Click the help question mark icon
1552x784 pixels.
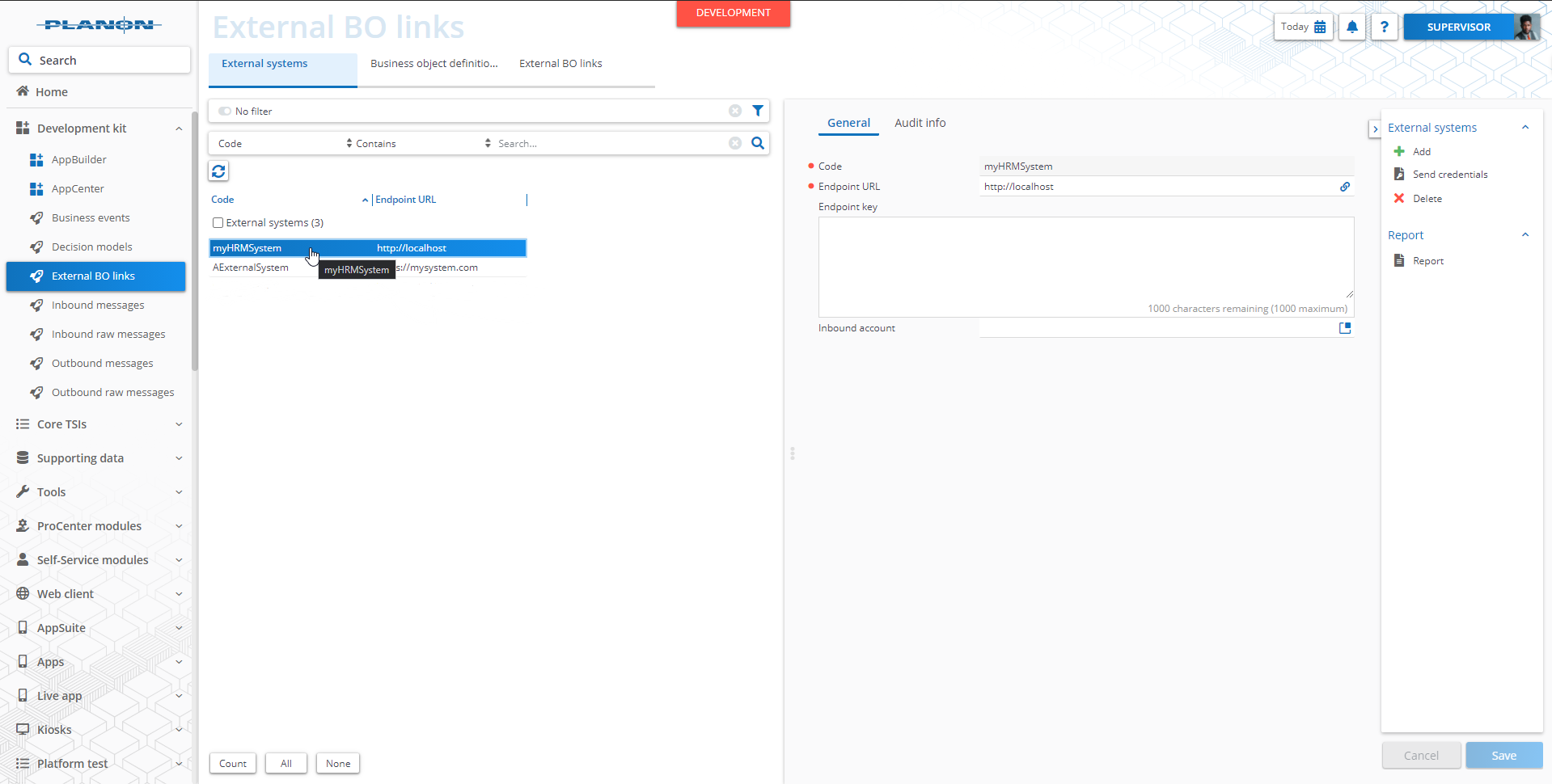point(1384,27)
